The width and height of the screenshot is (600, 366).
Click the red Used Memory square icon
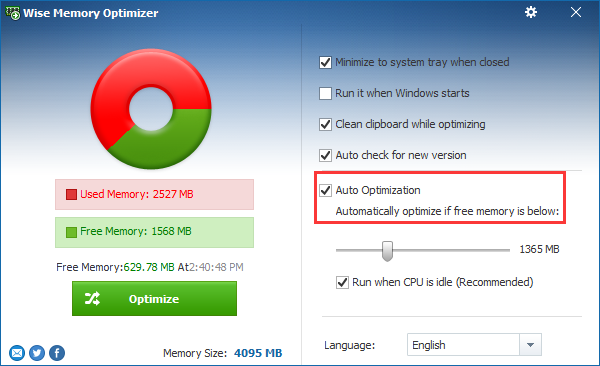point(71,194)
